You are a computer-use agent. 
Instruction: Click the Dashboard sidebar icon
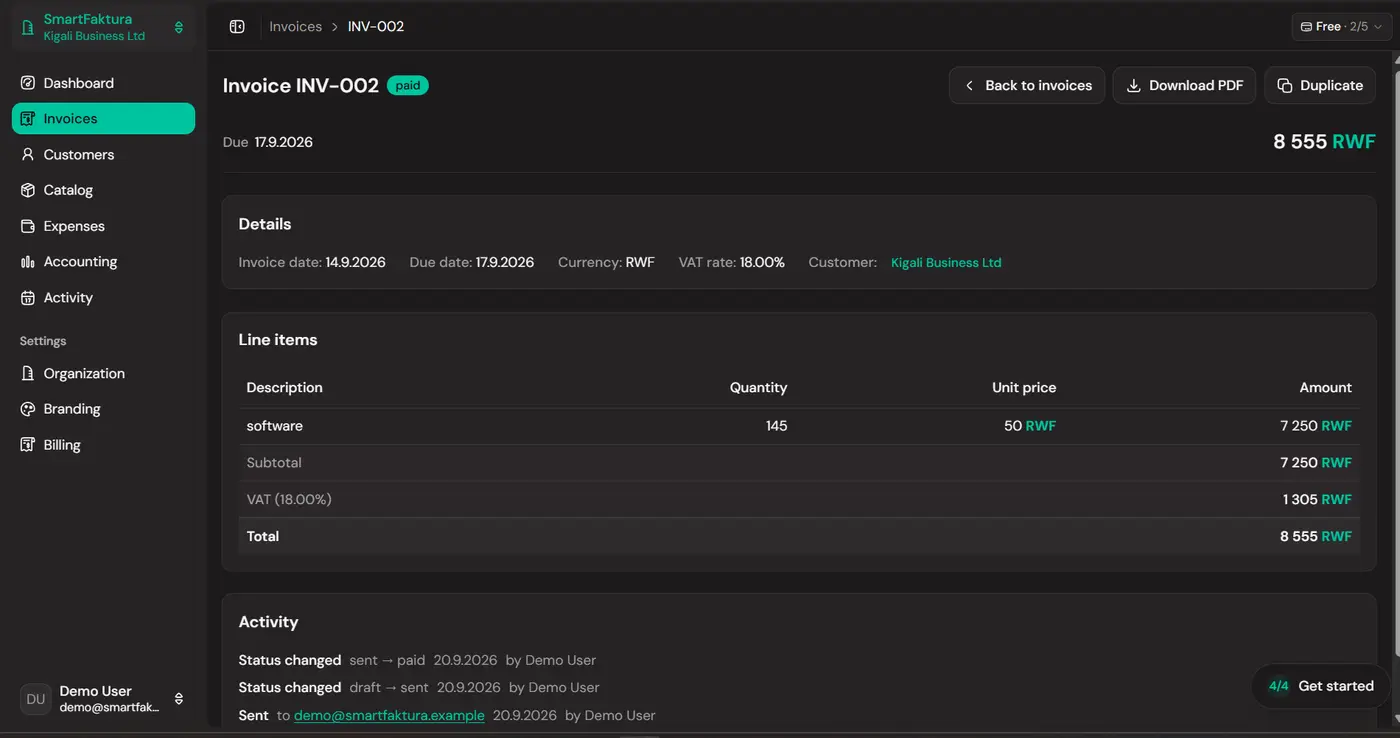(28, 83)
